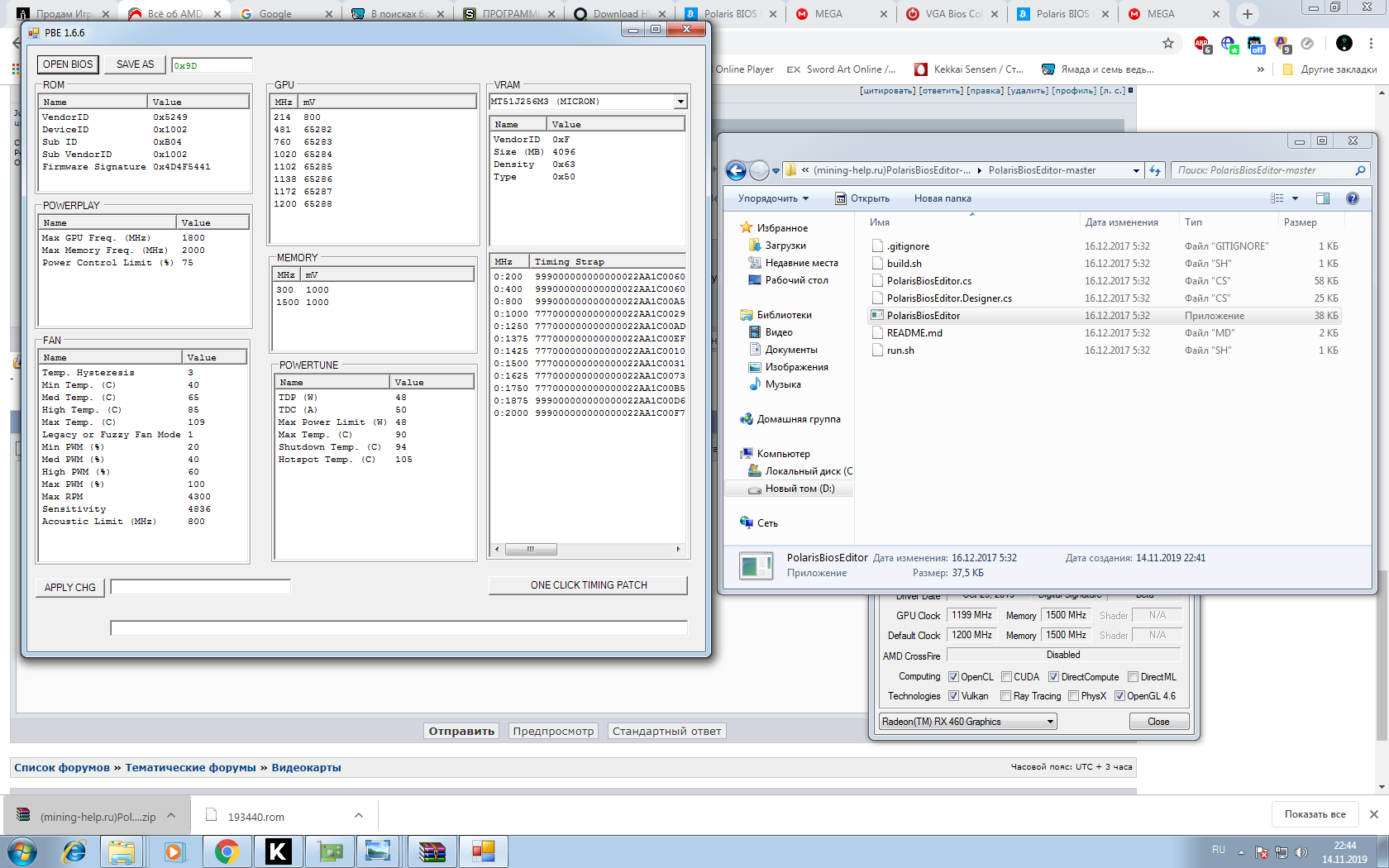Image resolution: width=1389 pixels, height=868 pixels.
Task: Expand options for the mining-help zip download
Action: 171,816
